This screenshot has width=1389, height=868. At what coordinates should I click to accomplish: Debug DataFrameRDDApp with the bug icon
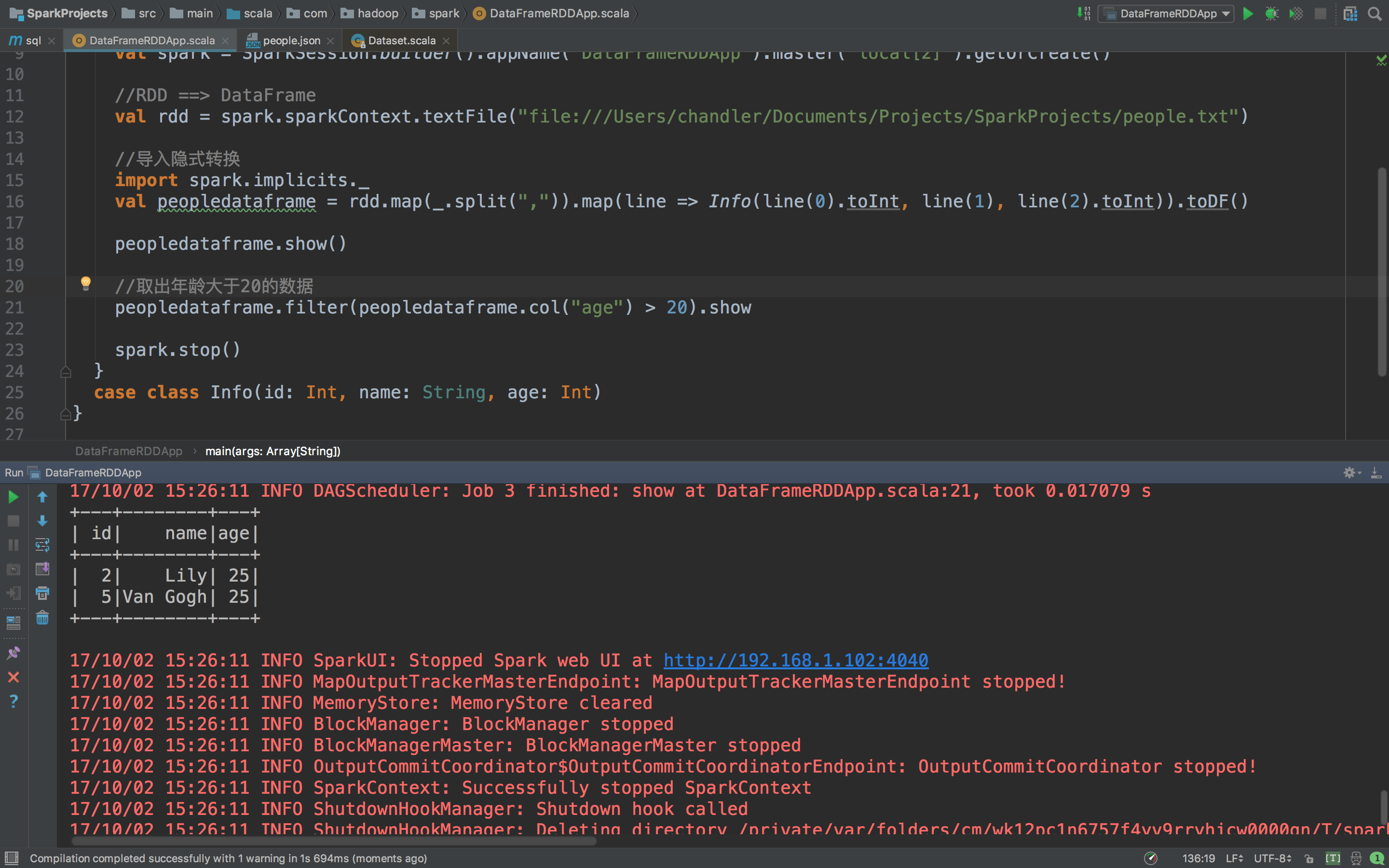pos(1271,14)
